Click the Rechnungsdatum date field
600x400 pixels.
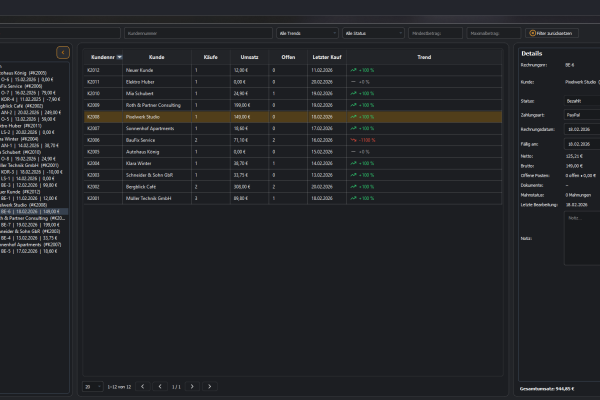click(582, 129)
